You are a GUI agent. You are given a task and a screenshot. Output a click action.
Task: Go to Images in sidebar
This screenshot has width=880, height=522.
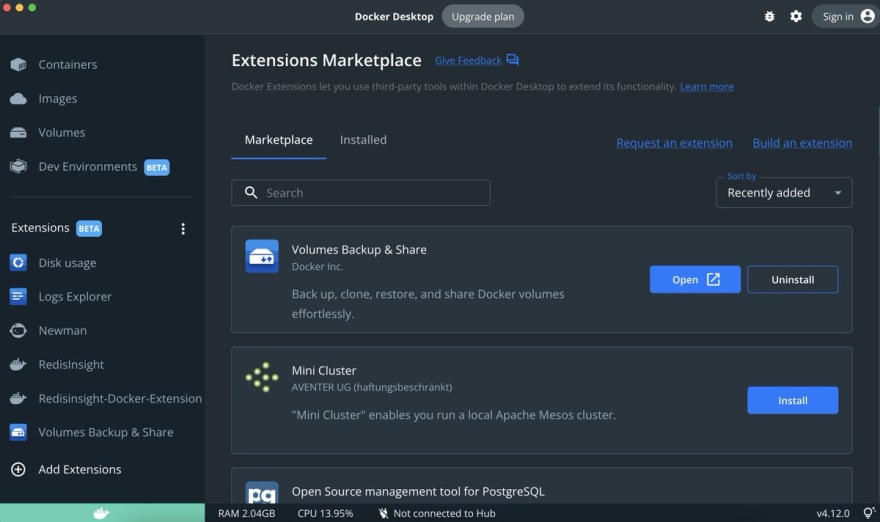tap(58, 99)
